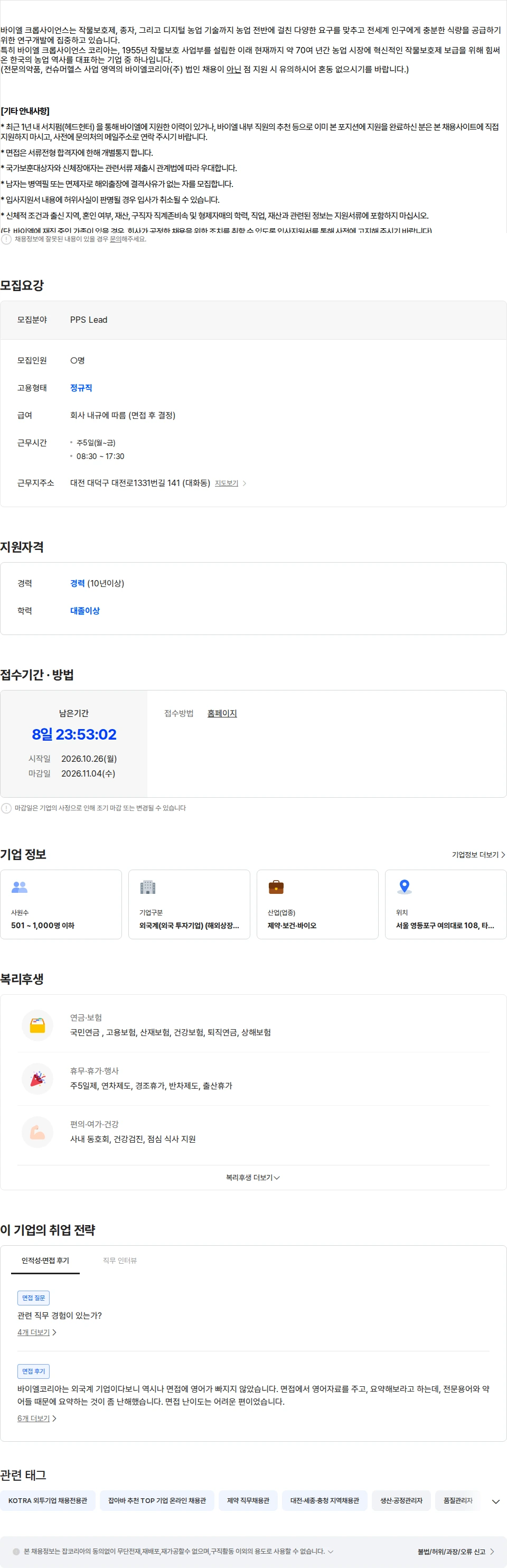
Task: Click the briefcase icon in 산업(업종) card
Action: [276, 888]
